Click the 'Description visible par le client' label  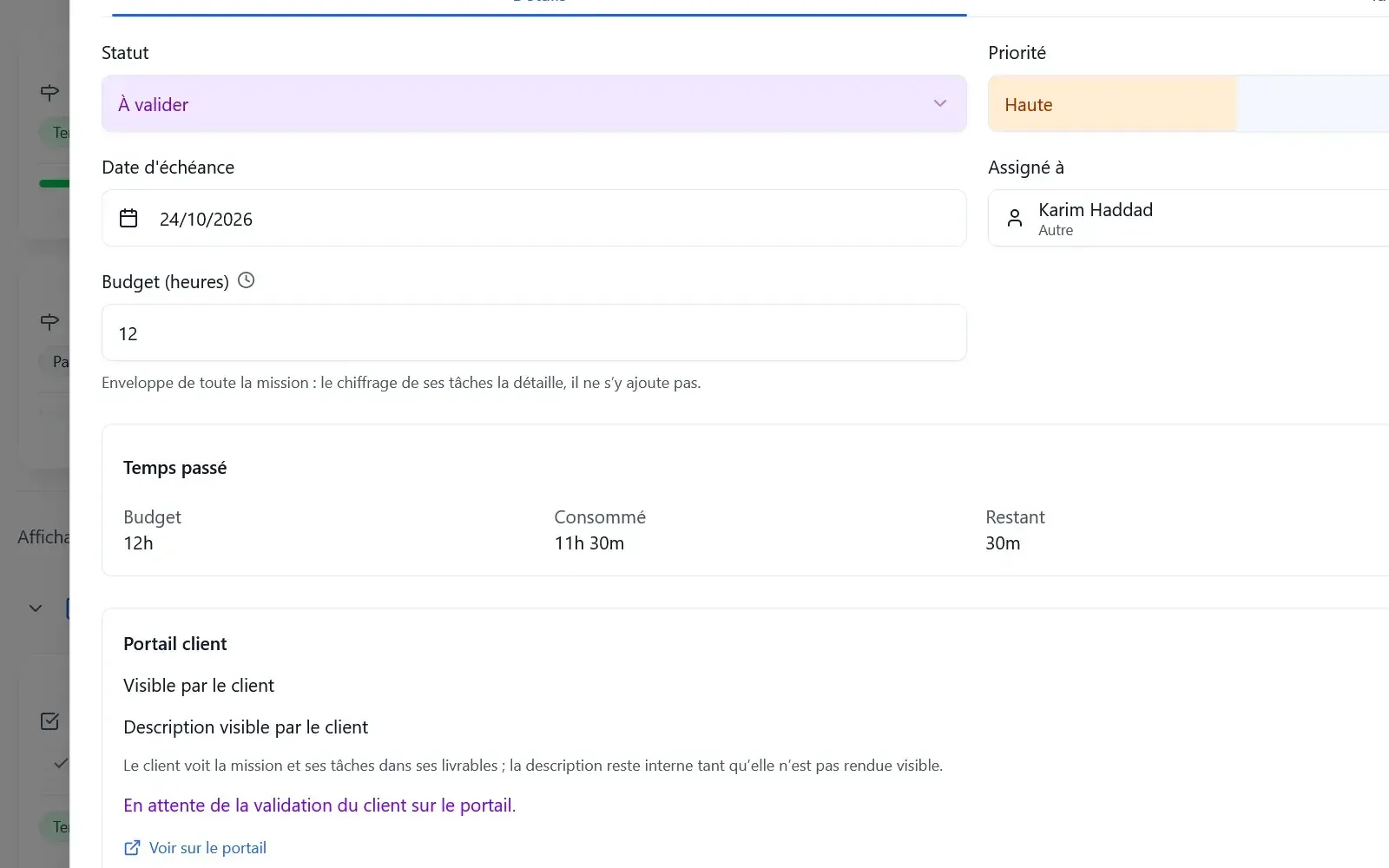coord(246,727)
